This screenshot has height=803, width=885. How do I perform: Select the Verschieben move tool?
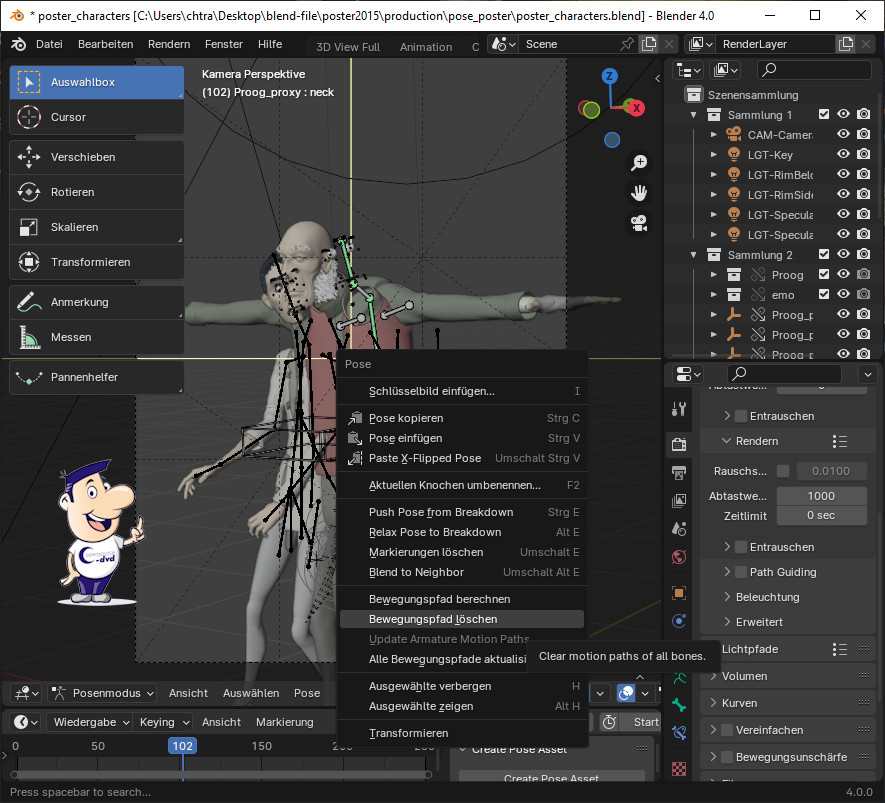click(x=96, y=157)
